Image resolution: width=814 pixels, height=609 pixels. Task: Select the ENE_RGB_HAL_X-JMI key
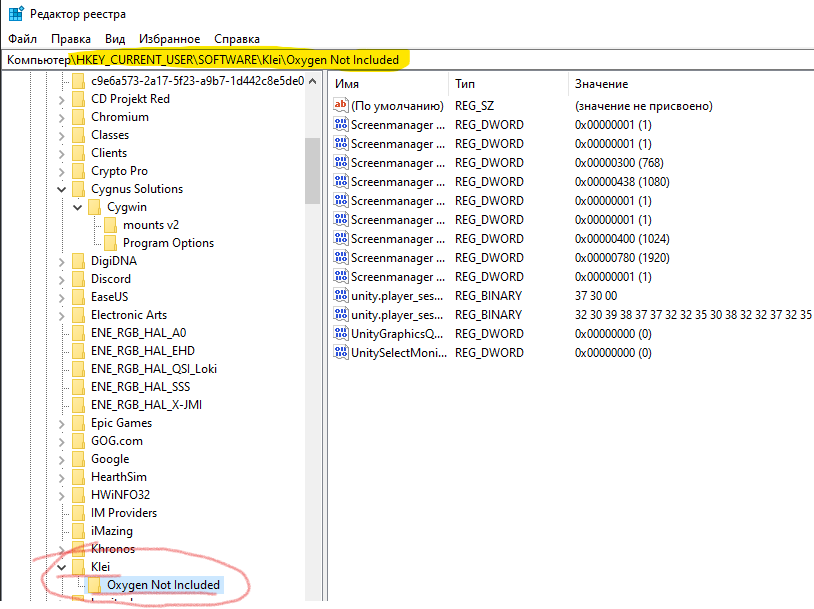click(146, 404)
